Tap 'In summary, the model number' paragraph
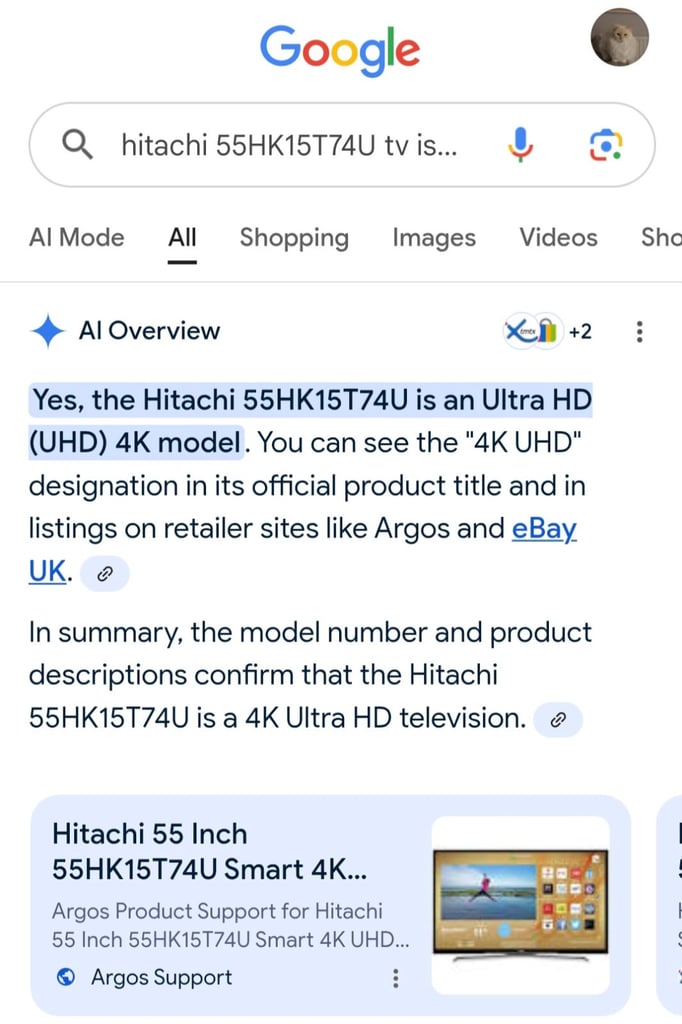This screenshot has height=1024, width=682. (x=310, y=676)
